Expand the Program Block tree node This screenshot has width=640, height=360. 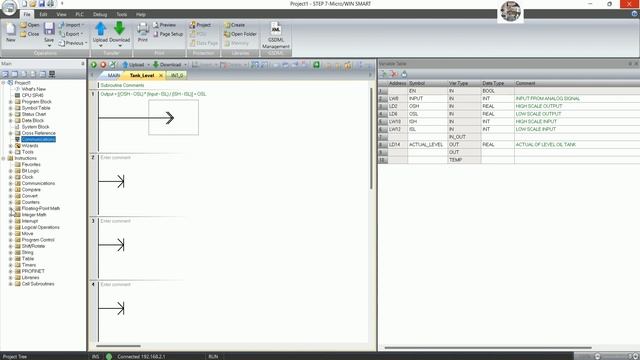pyautogui.click(x=11, y=102)
